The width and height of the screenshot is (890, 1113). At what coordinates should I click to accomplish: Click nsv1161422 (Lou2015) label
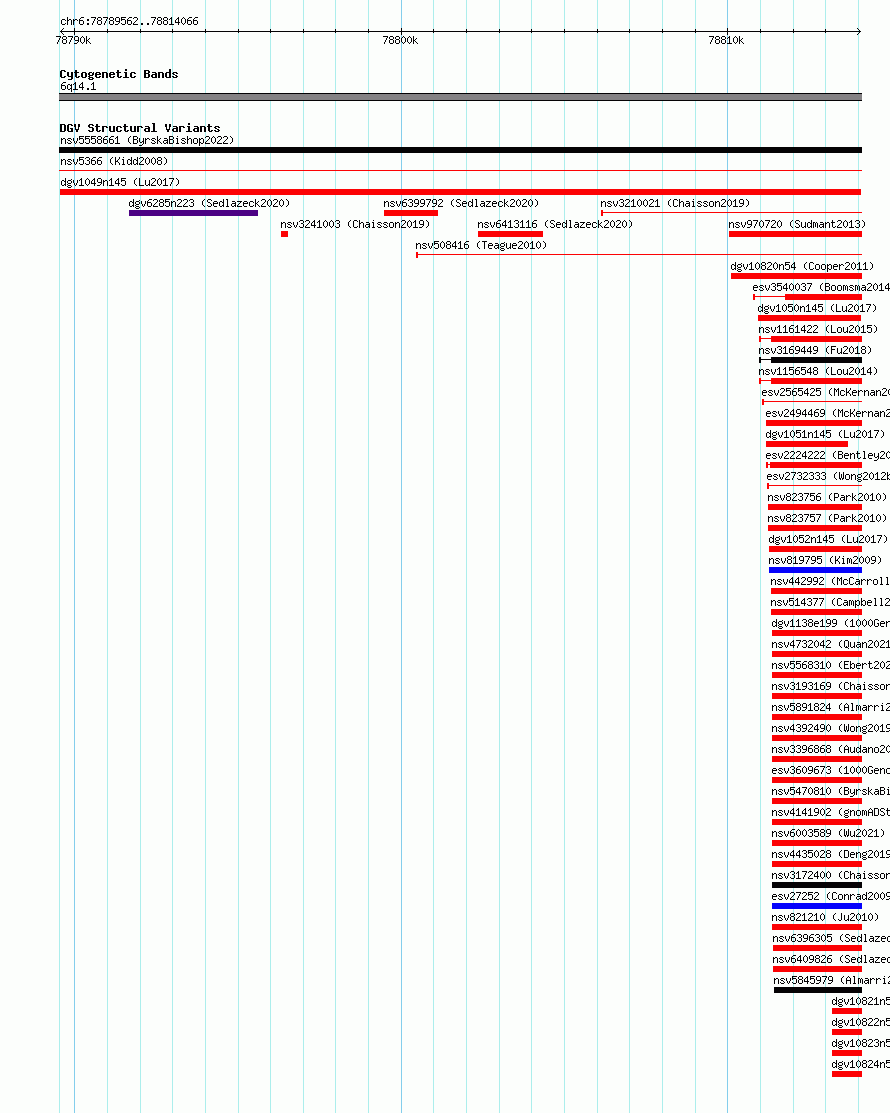click(x=818, y=329)
